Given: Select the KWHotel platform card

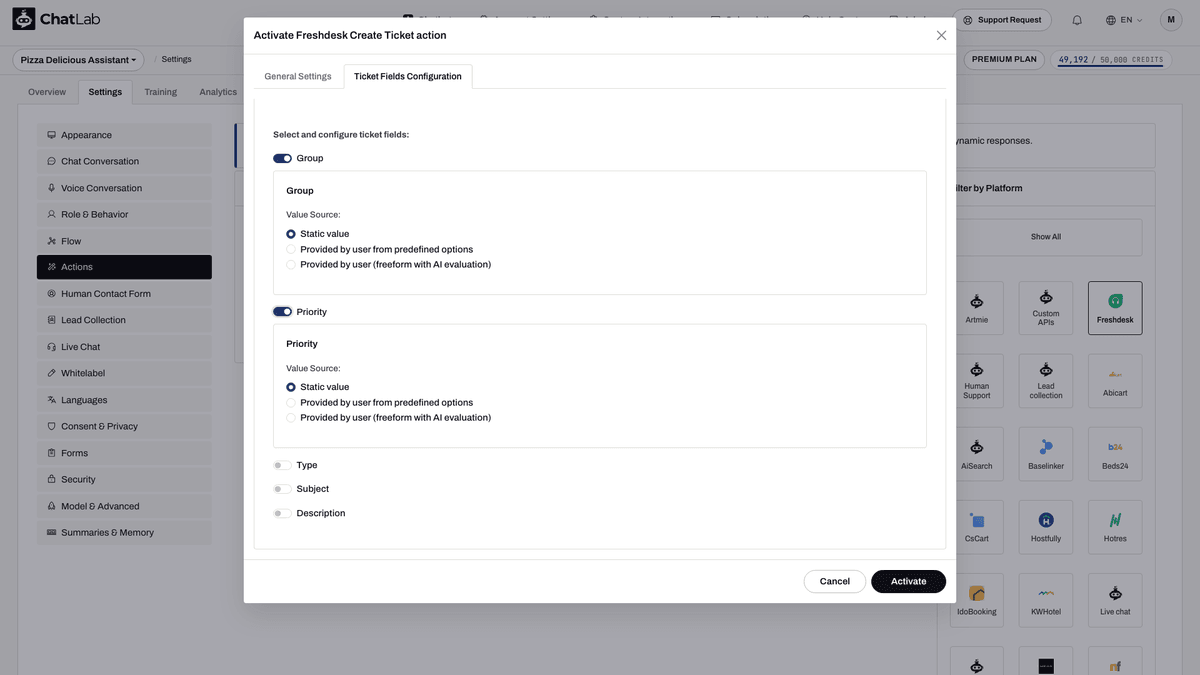Looking at the screenshot, I should coord(1046,600).
